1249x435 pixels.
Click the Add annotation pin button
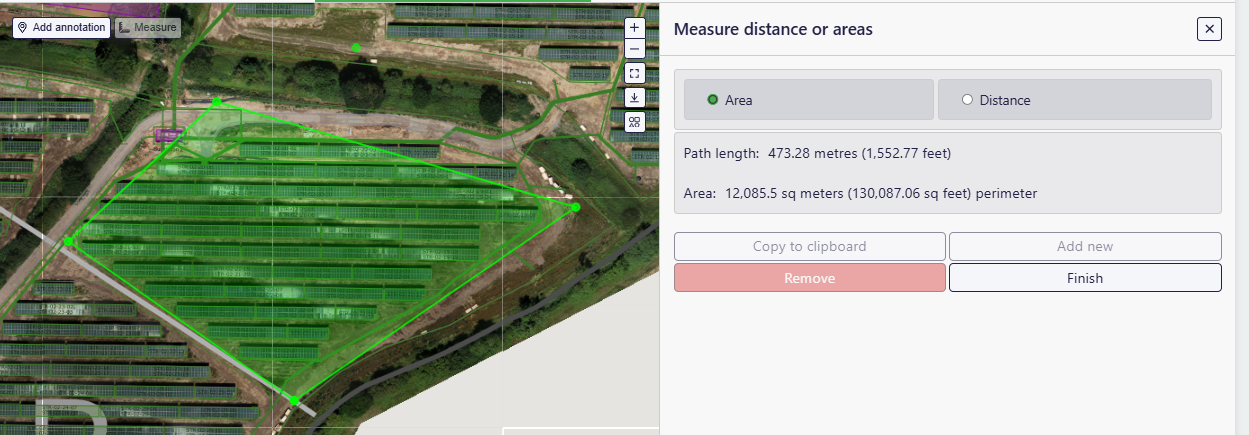pyautogui.click(x=61, y=28)
